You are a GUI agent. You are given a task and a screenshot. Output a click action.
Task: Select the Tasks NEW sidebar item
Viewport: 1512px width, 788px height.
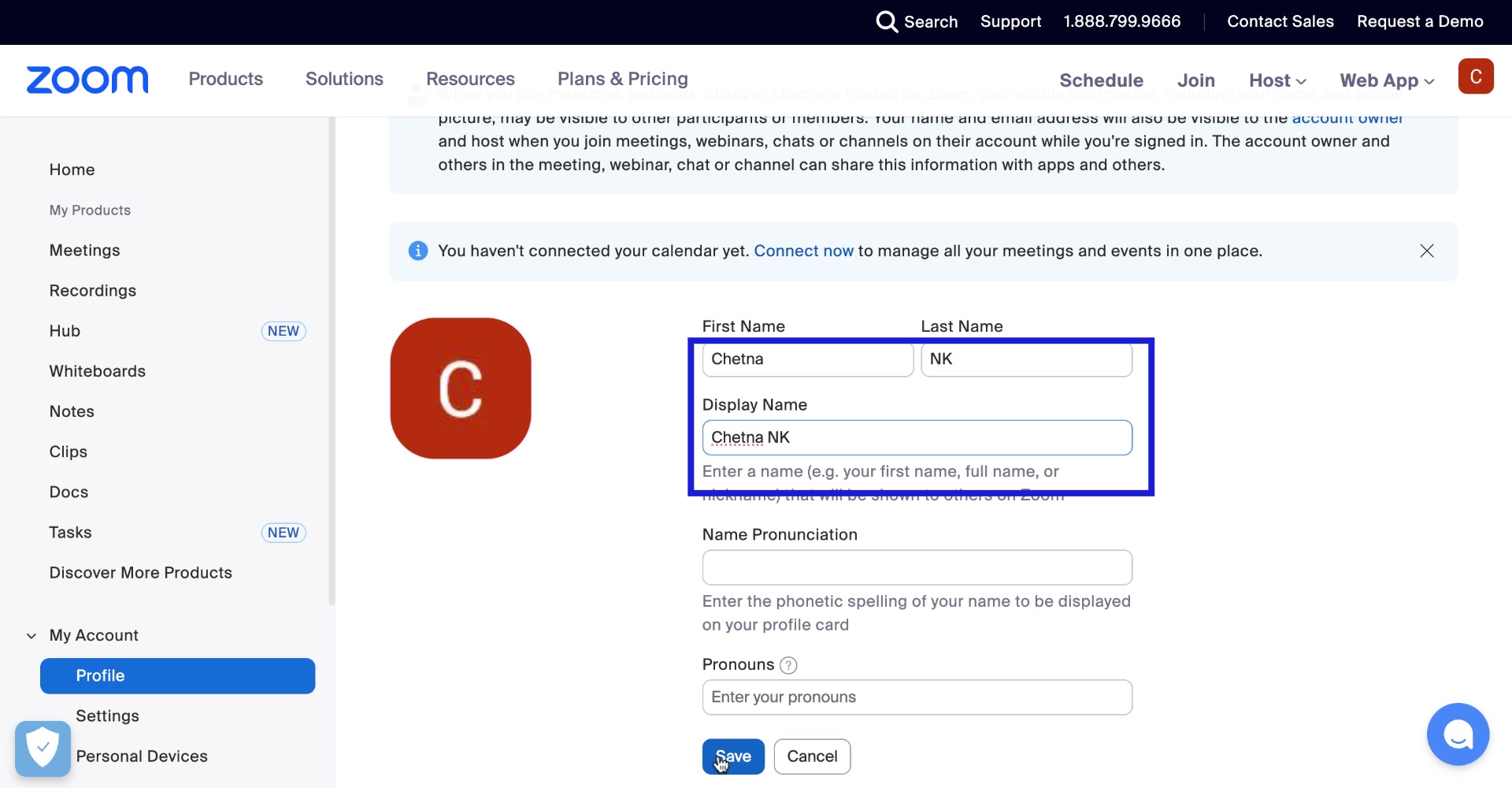70,532
